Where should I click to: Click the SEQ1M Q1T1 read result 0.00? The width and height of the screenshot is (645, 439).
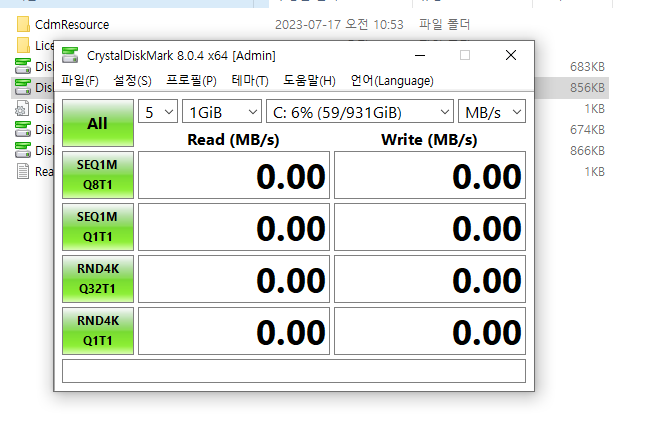pos(234,227)
